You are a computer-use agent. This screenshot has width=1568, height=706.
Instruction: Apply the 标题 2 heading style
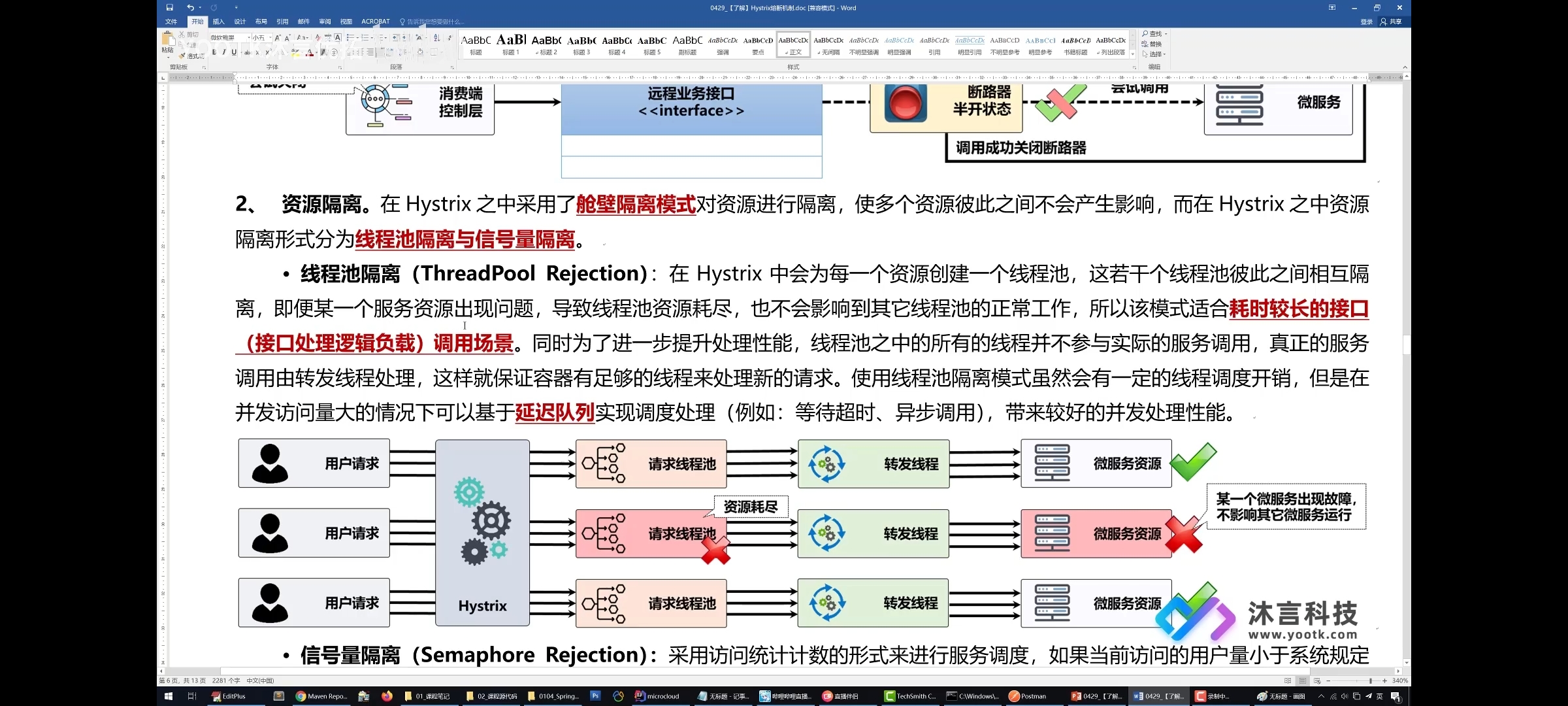click(x=546, y=44)
